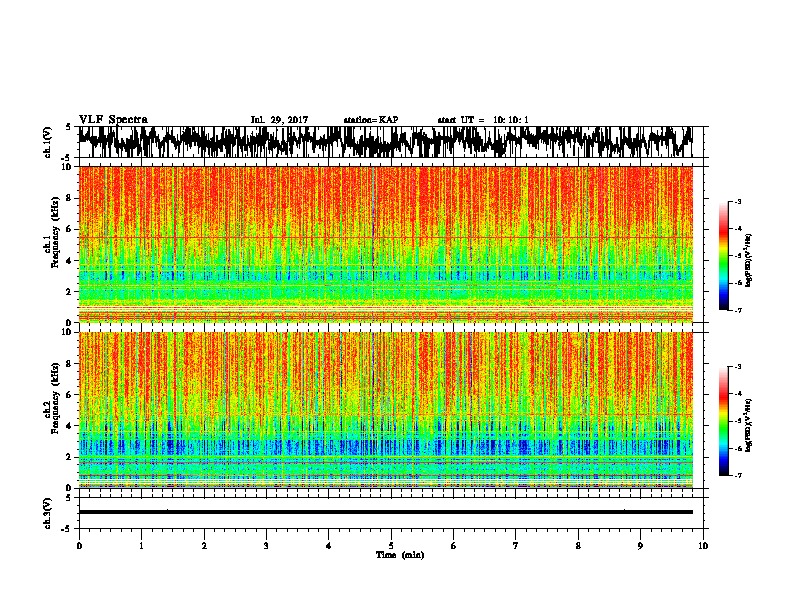Click the ch.2 colorbar 'log(PSD)' label
The image size is (792, 612).
(x=749, y=425)
